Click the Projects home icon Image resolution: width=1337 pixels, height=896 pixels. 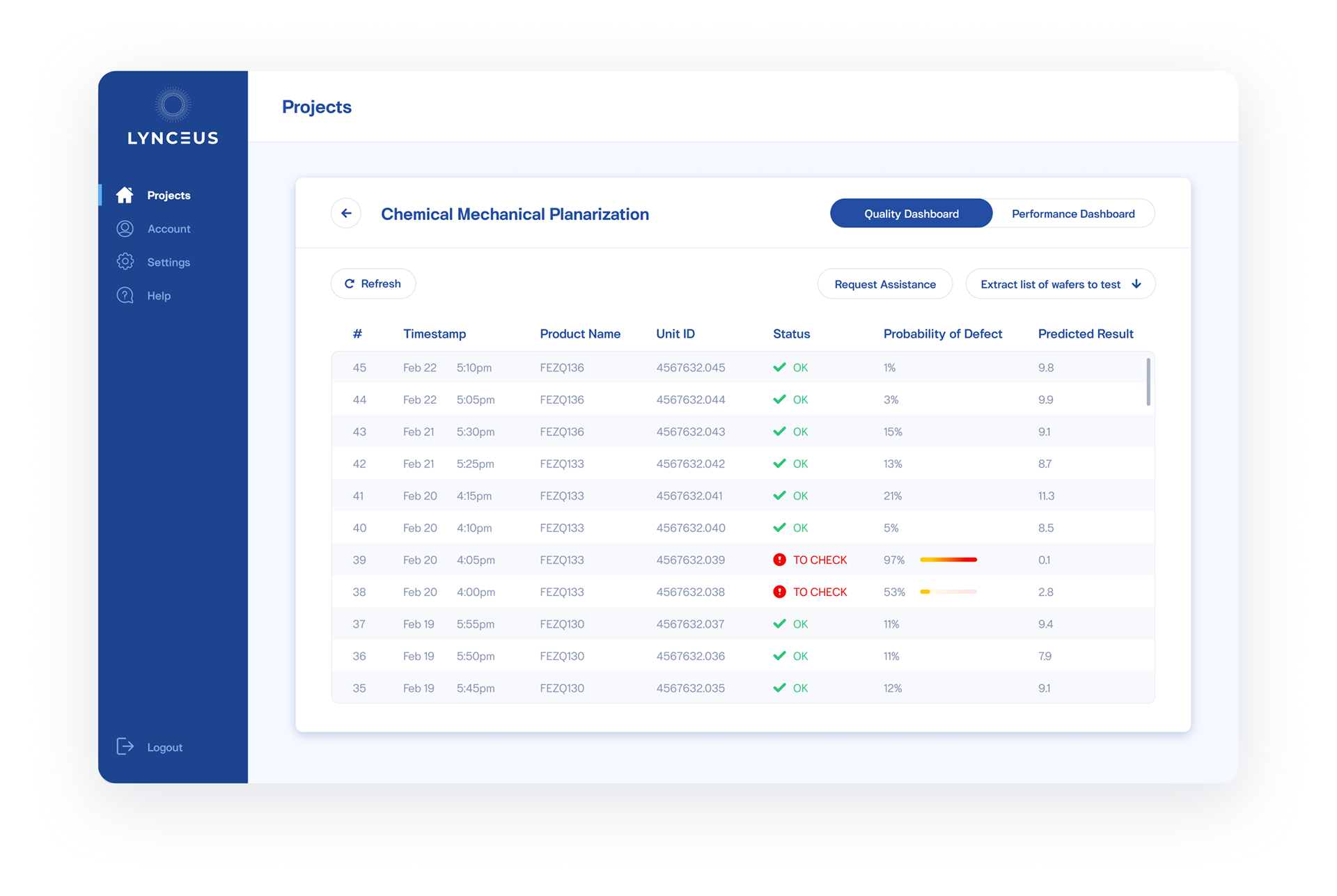point(125,195)
